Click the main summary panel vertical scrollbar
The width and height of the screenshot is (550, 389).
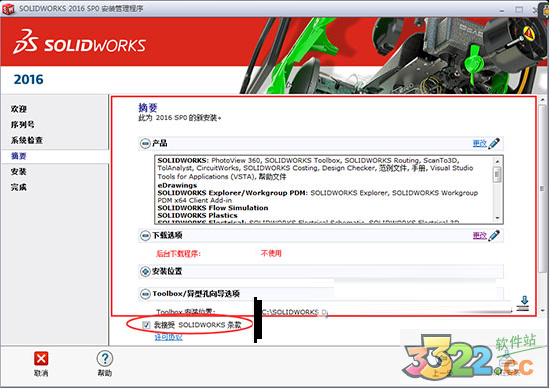click(542, 189)
